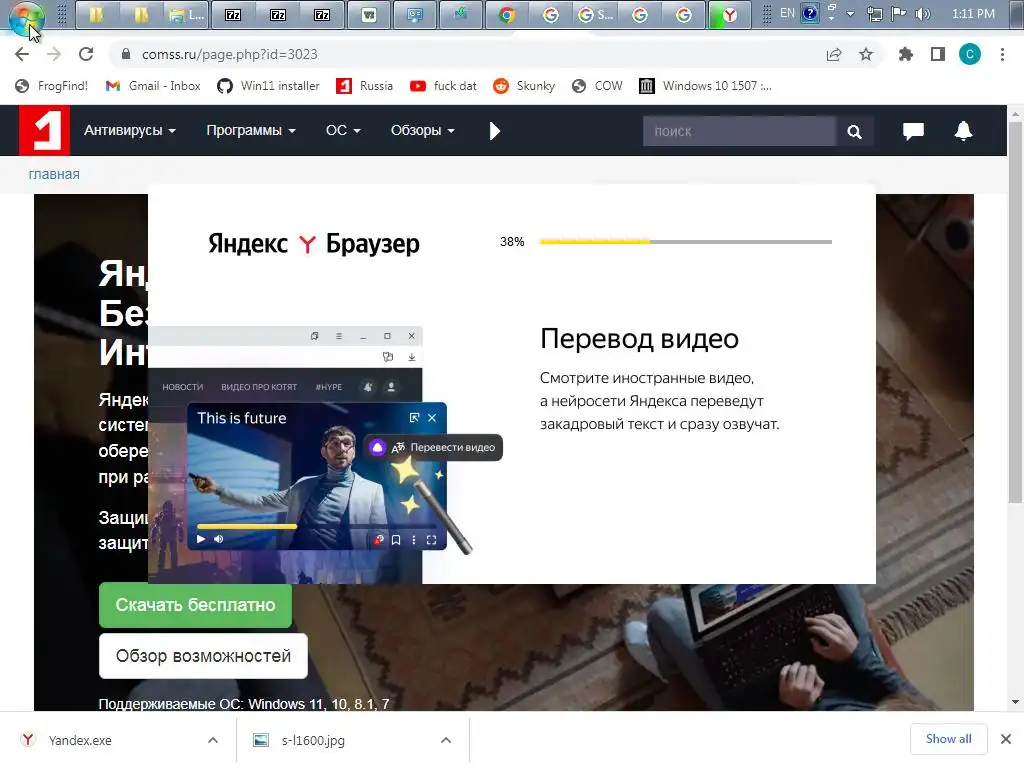The height and width of the screenshot is (768, 1024).
Task: Switch to the Libraries L... taskbar window
Action: pos(186,14)
